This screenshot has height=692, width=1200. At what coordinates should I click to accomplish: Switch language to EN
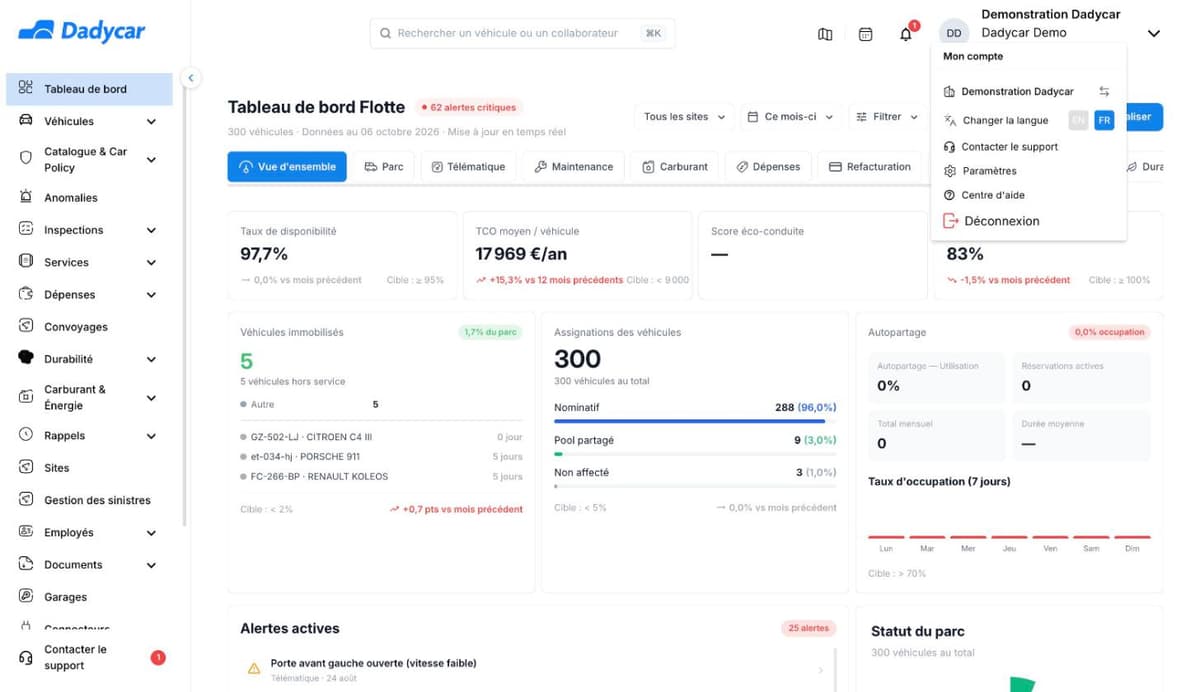(x=1078, y=120)
